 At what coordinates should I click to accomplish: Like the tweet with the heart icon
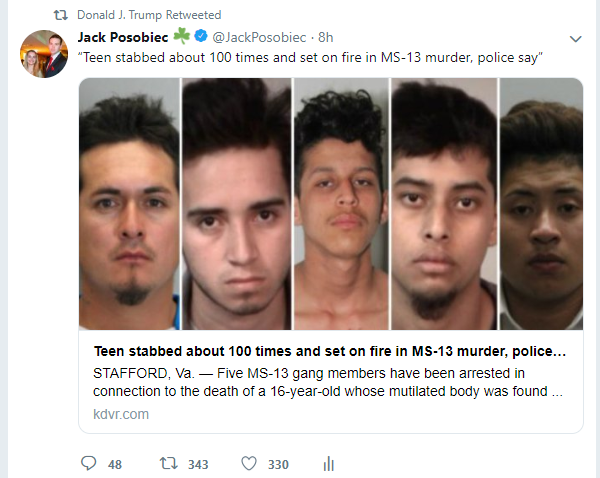pos(249,463)
